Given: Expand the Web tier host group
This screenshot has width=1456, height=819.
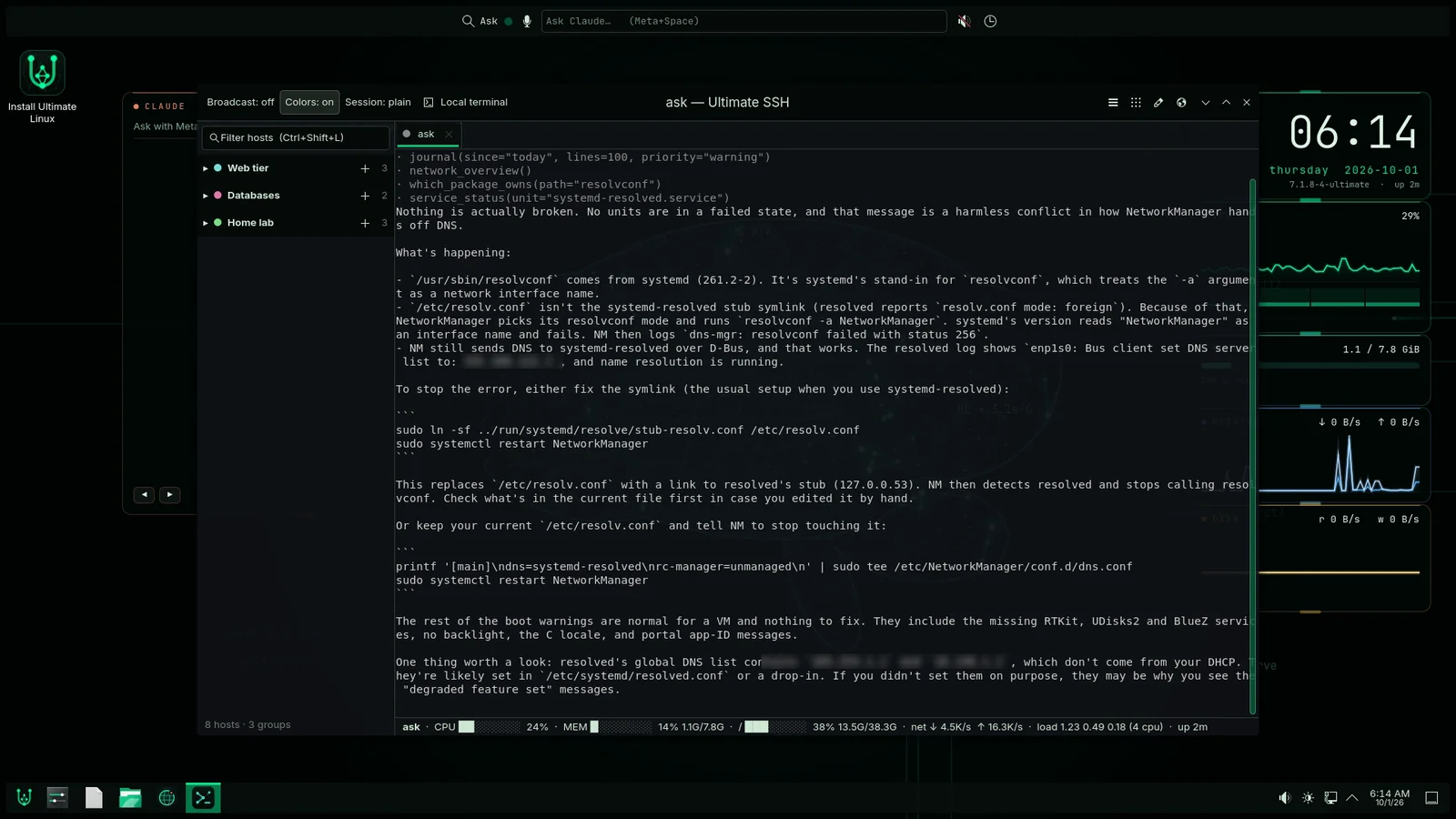Looking at the screenshot, I should 206,168.
